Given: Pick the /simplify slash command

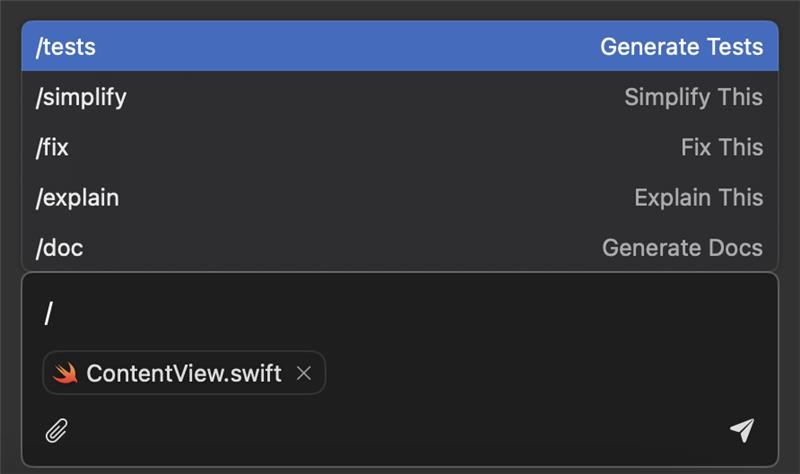Looking at the screenshot, I should click(x=81, y=97).
